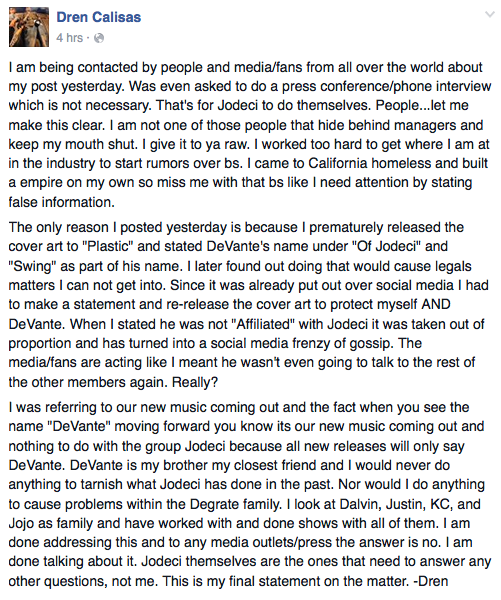Click the quoted word "Affiliated" in the text
The height and width of the screenshot is (600, 501).
pos(263,324)
